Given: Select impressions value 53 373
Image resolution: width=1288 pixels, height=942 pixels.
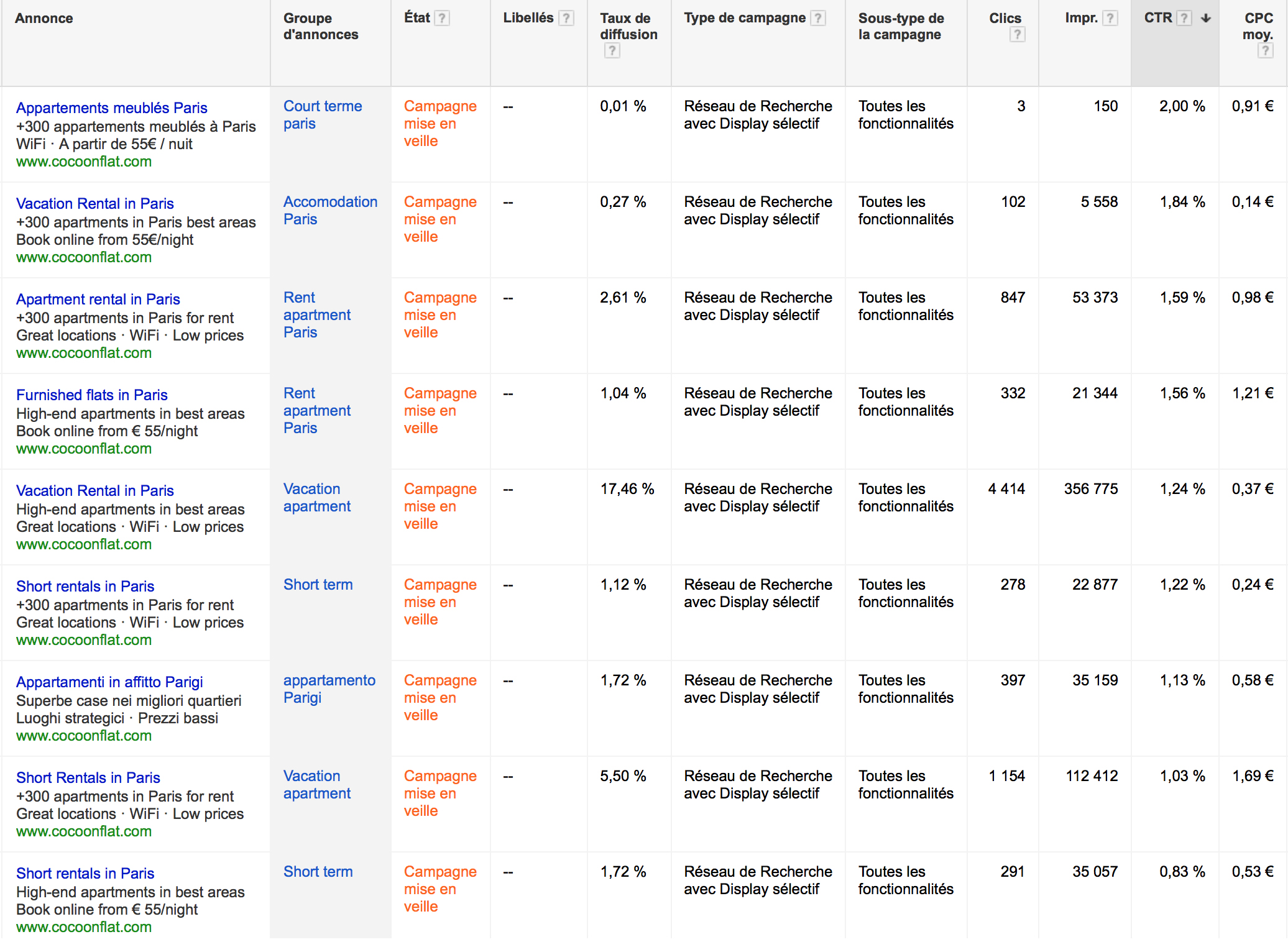Looking at the screenshot, I should click(1095, 298).
